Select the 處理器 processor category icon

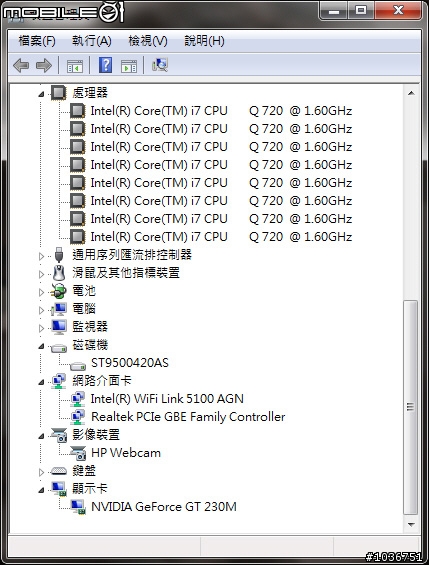coord(58,93)
